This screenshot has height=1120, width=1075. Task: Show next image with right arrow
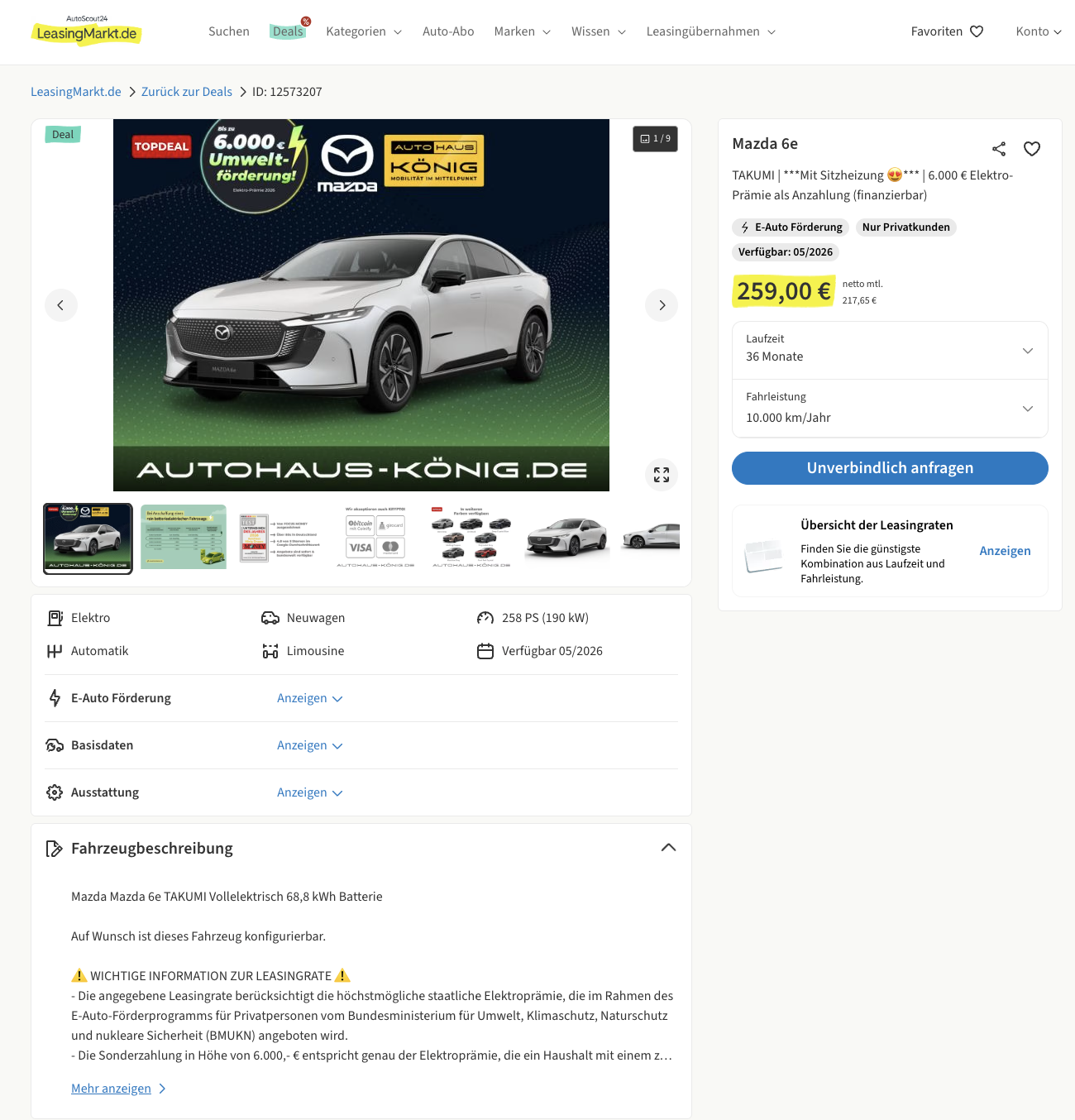point(662,305)
